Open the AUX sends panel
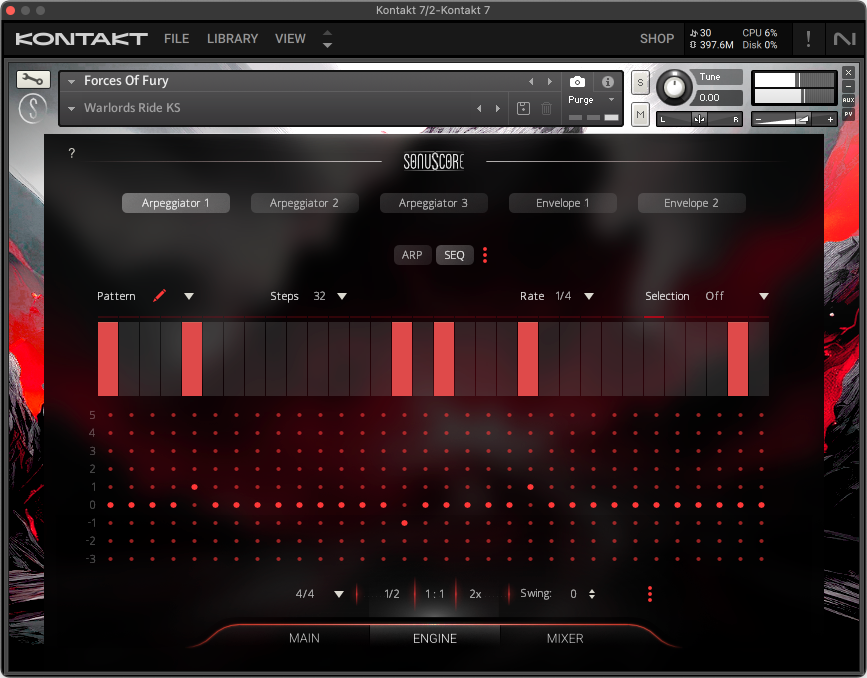The height and width of the screenshot is (678, 867). [x=848, y=100]
